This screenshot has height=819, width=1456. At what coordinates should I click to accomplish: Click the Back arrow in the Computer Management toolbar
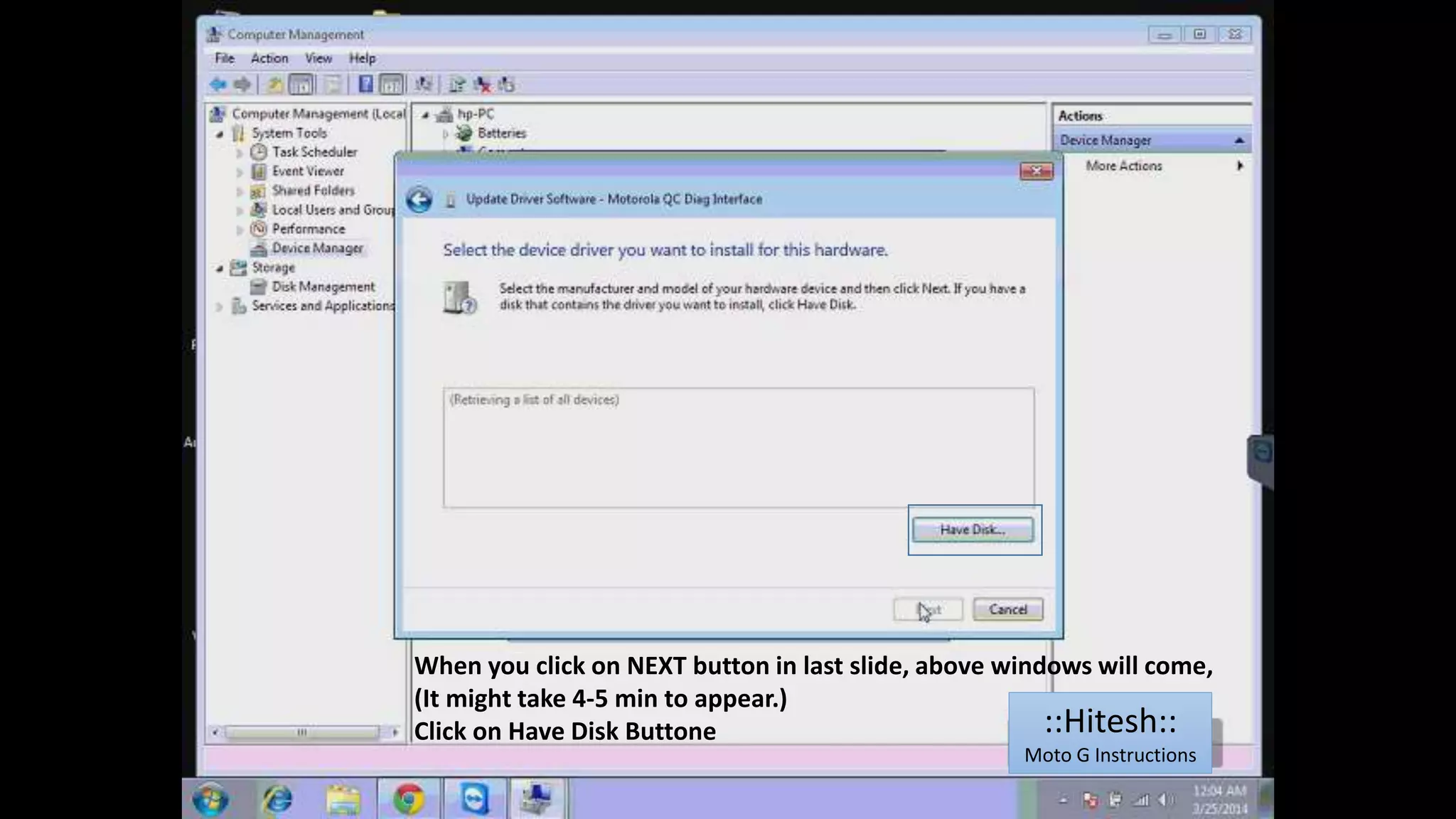click(x=218, y=85)
